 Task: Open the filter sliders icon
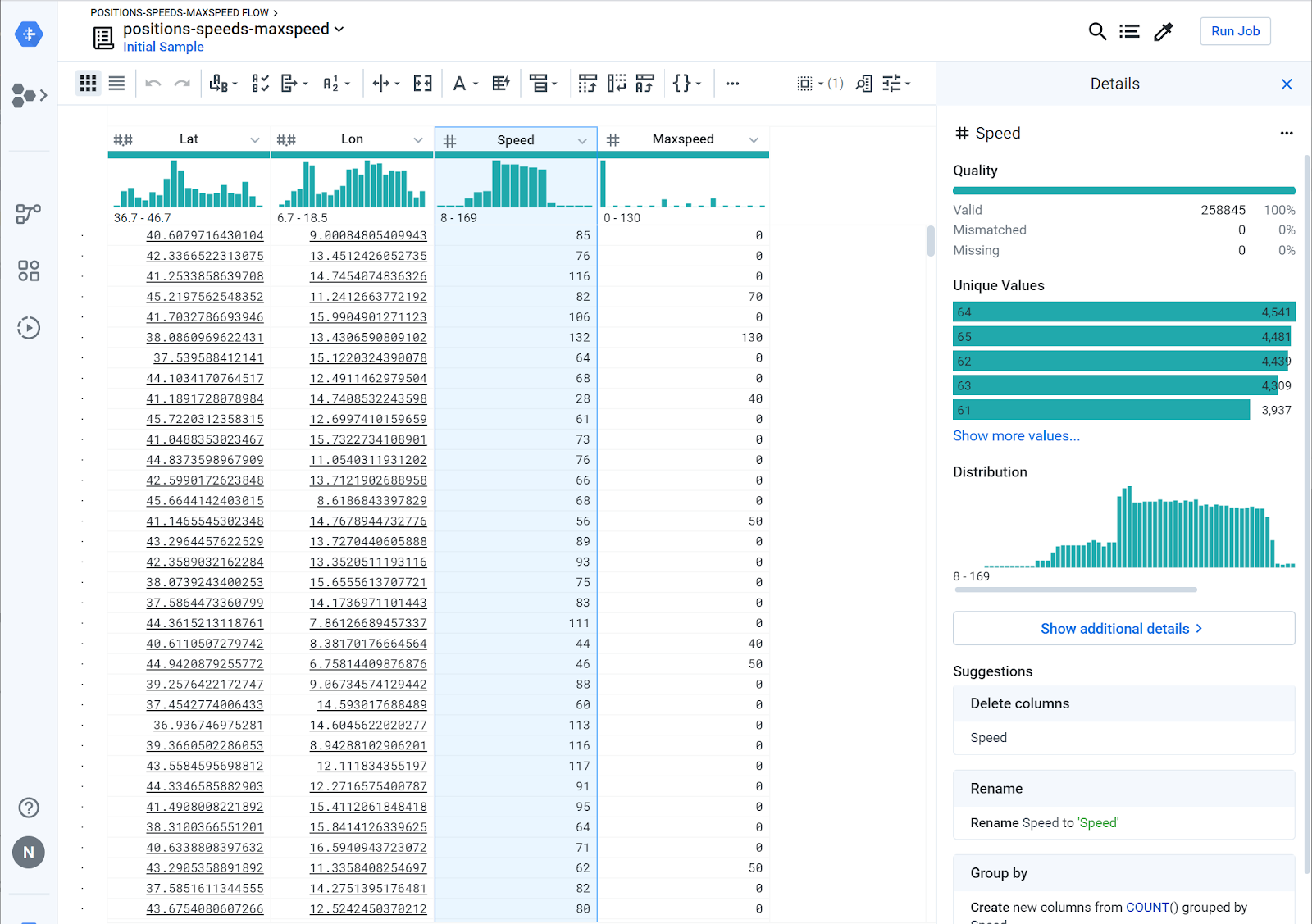895,83
